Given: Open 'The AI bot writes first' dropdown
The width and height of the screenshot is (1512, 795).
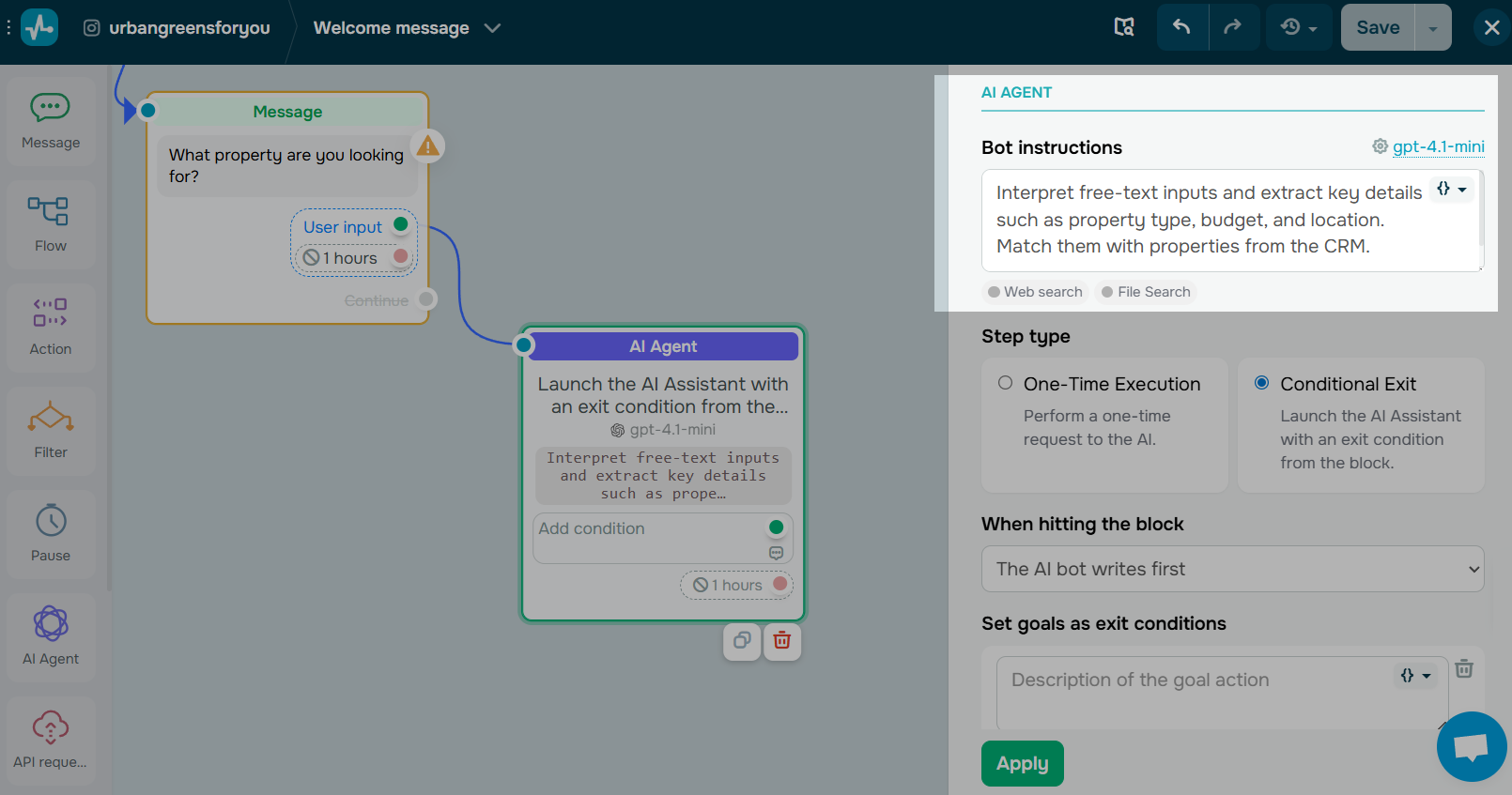Looking at the screenshot, I should [1232, 569].
